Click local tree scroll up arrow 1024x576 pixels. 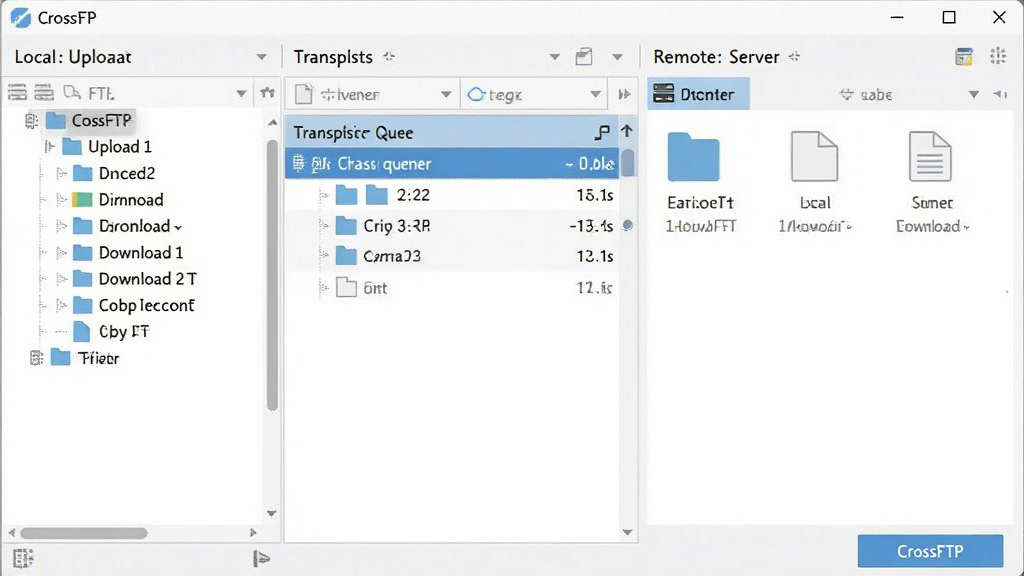click(272, 122)
